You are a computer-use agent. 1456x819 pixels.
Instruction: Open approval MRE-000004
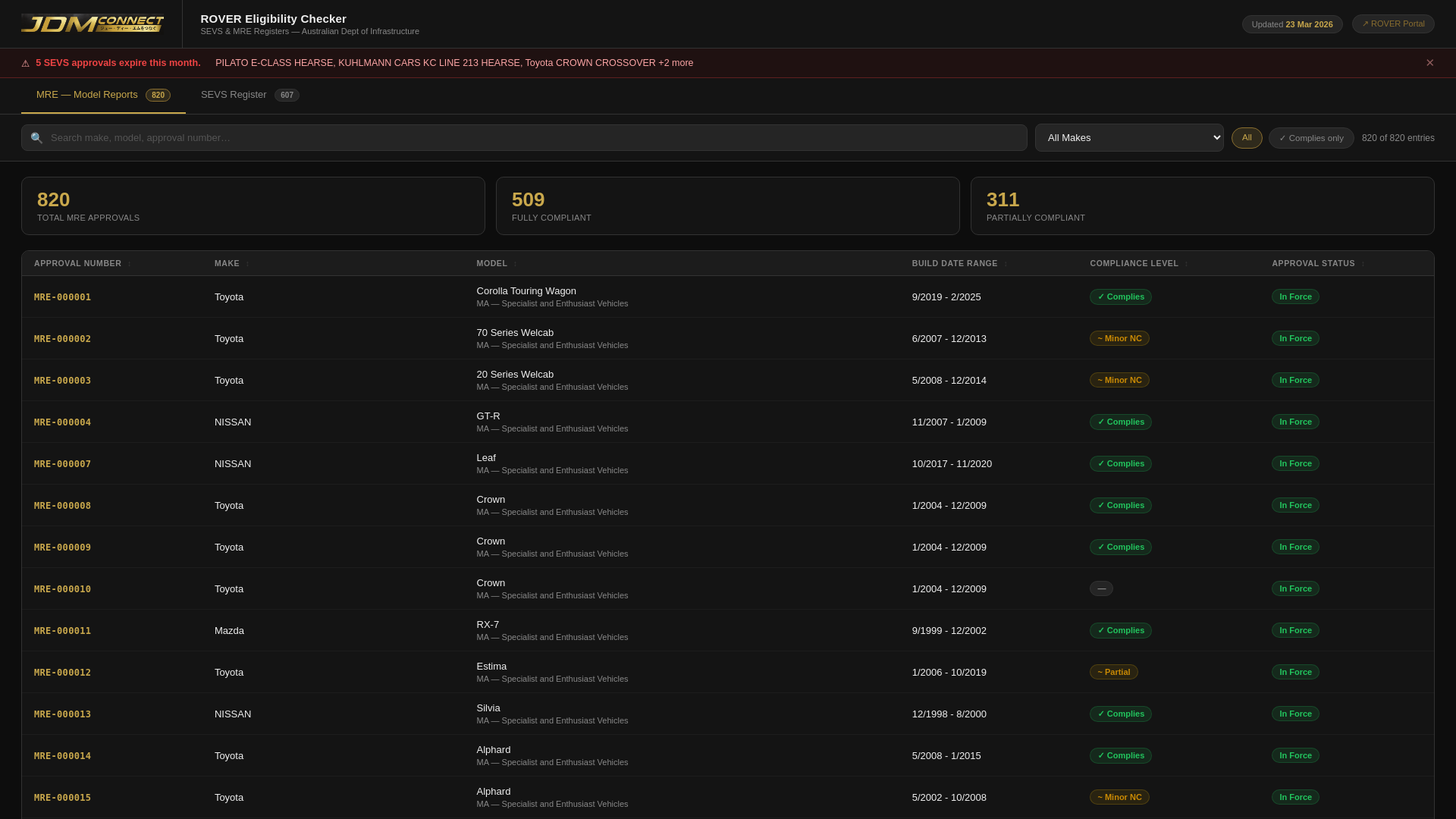tap(62, 422)
